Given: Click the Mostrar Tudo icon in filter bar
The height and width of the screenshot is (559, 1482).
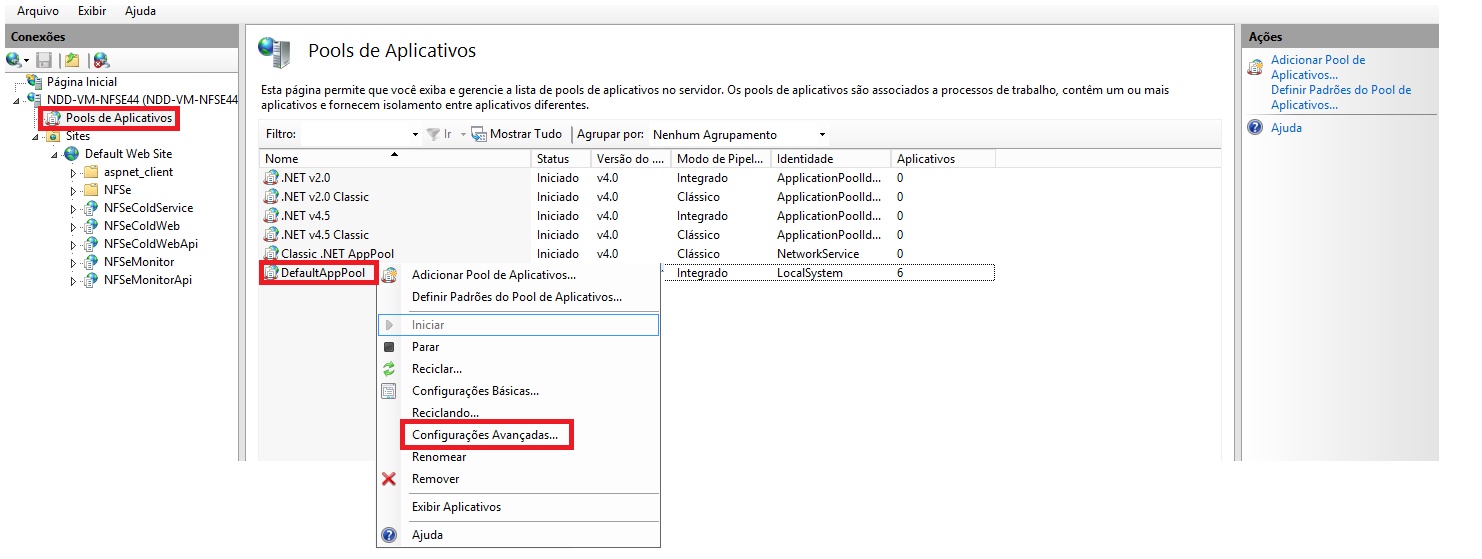Looking at the screenshot, I should point(479,134).
